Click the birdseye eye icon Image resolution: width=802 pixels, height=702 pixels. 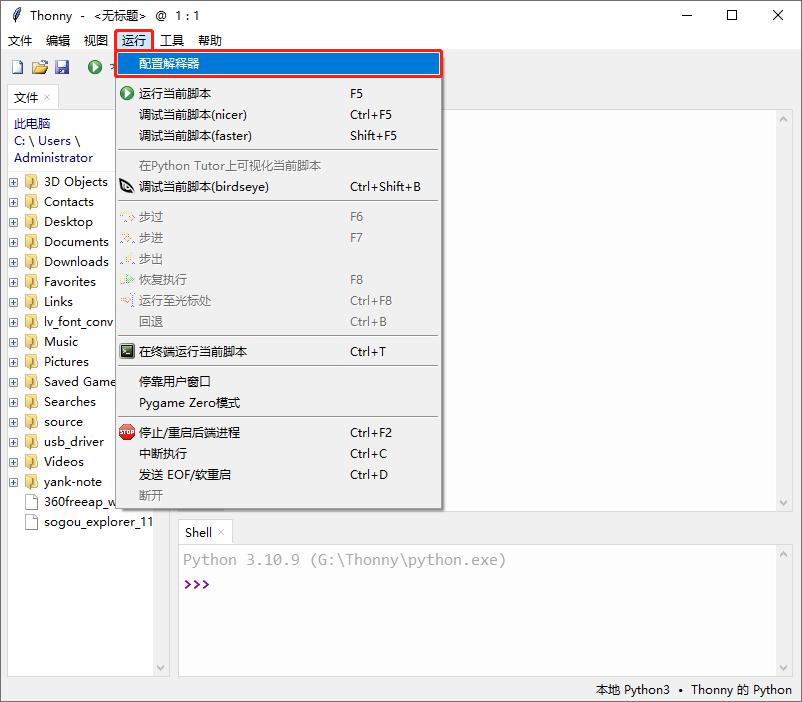[x=127, y=187]
